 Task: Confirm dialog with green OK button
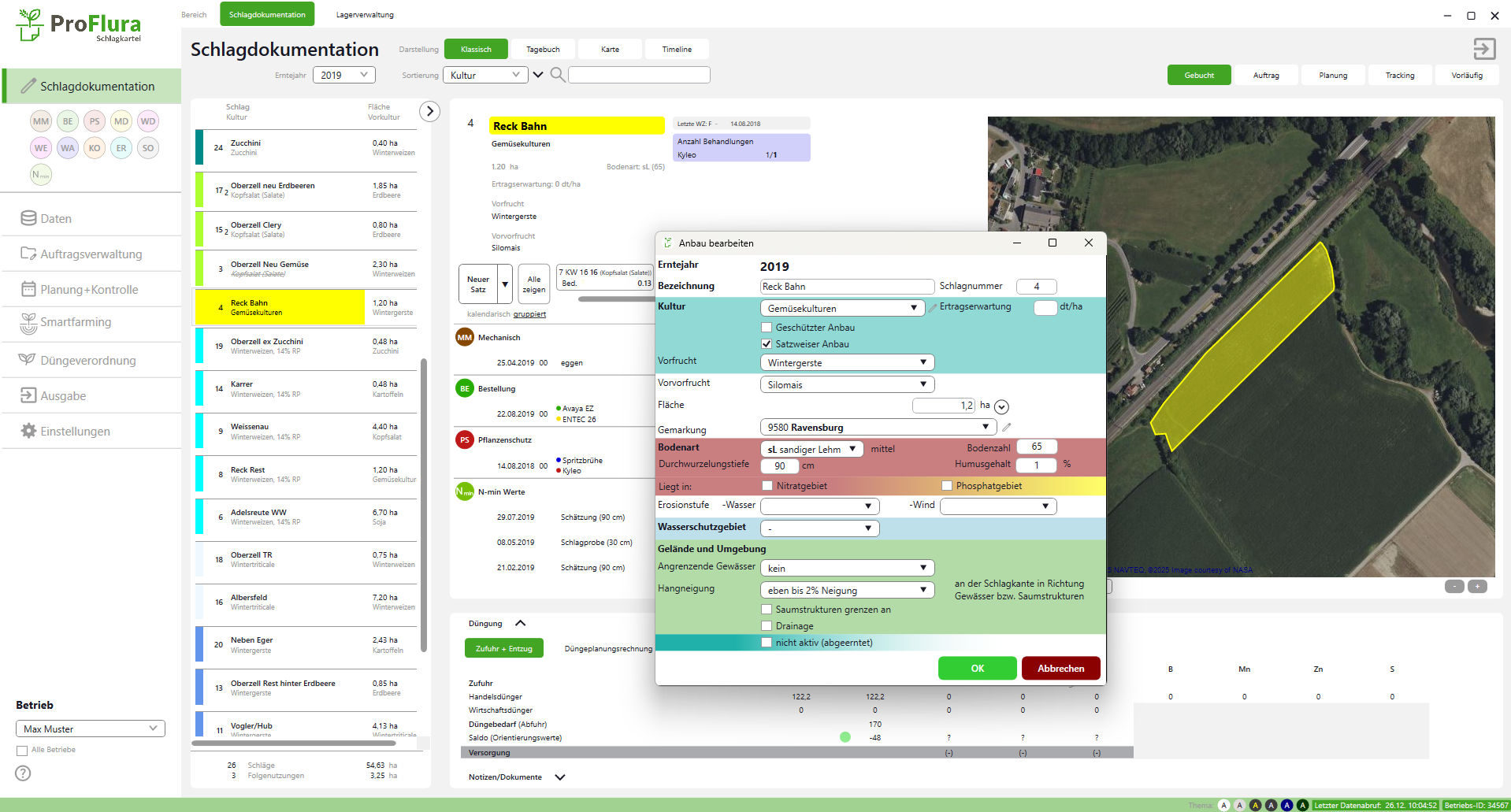(x=977, y=668)
